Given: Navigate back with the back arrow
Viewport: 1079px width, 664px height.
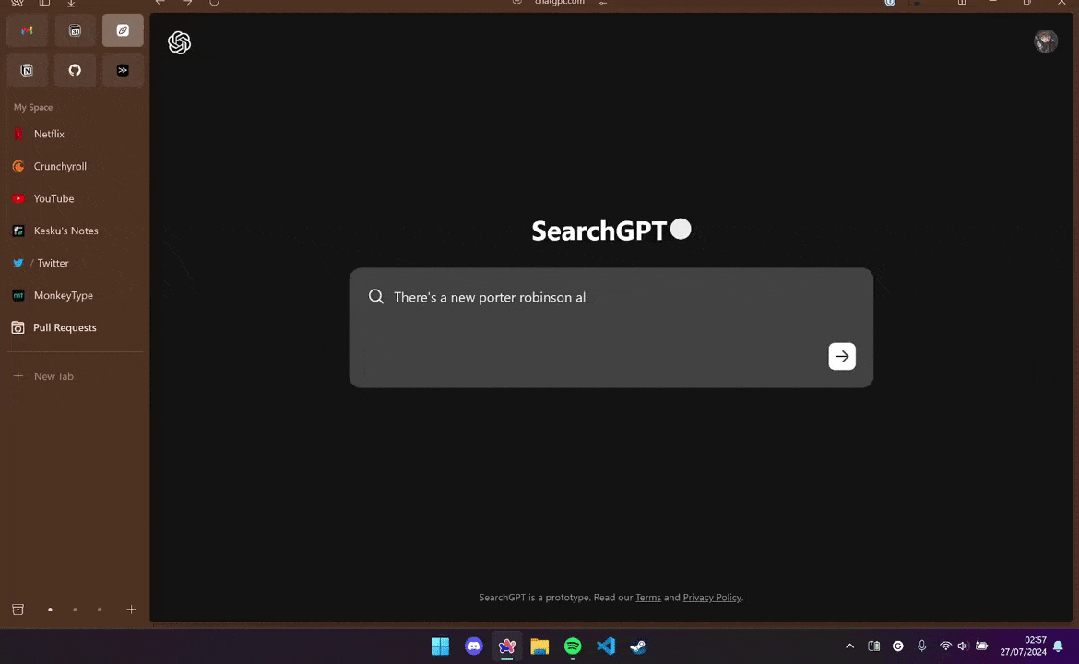Looking at the screenshot, I should pyautogui.click(x=159, y=4).
